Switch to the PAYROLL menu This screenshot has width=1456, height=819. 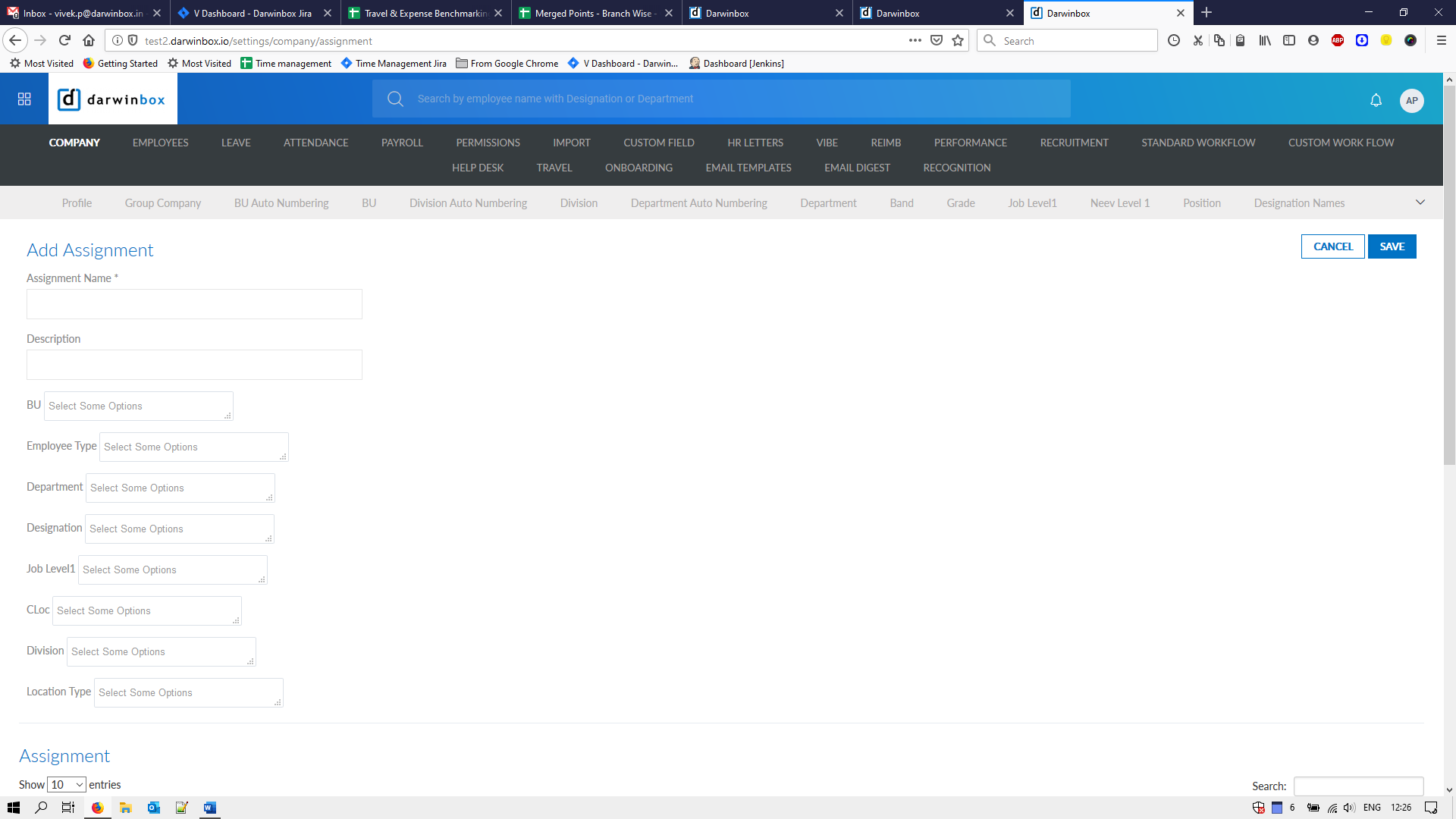coord(402,143)
